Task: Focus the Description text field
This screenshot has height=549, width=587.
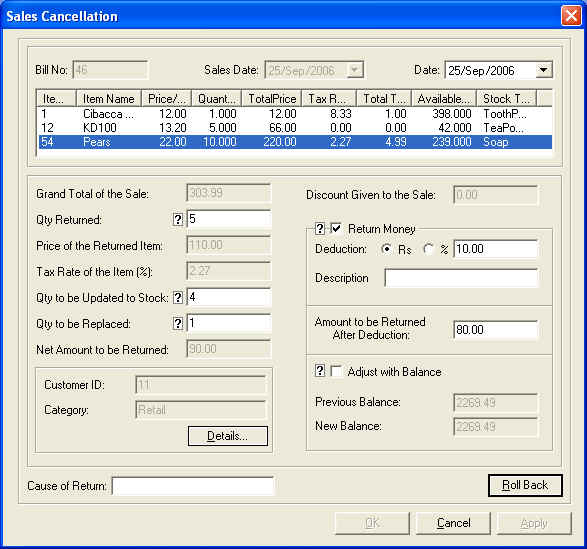Action: point(461,278)
